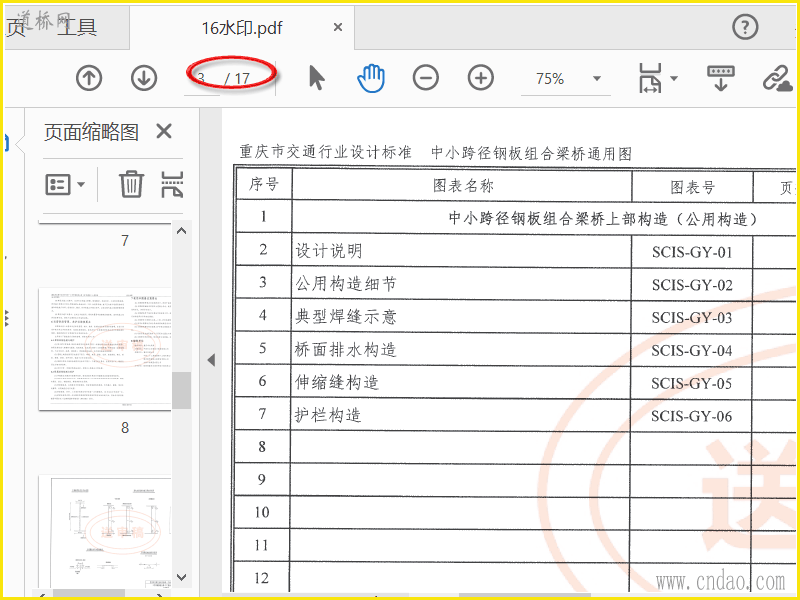Click drawing number SCIS-GY-02
The image size is (800, 600).
[692, 285]
